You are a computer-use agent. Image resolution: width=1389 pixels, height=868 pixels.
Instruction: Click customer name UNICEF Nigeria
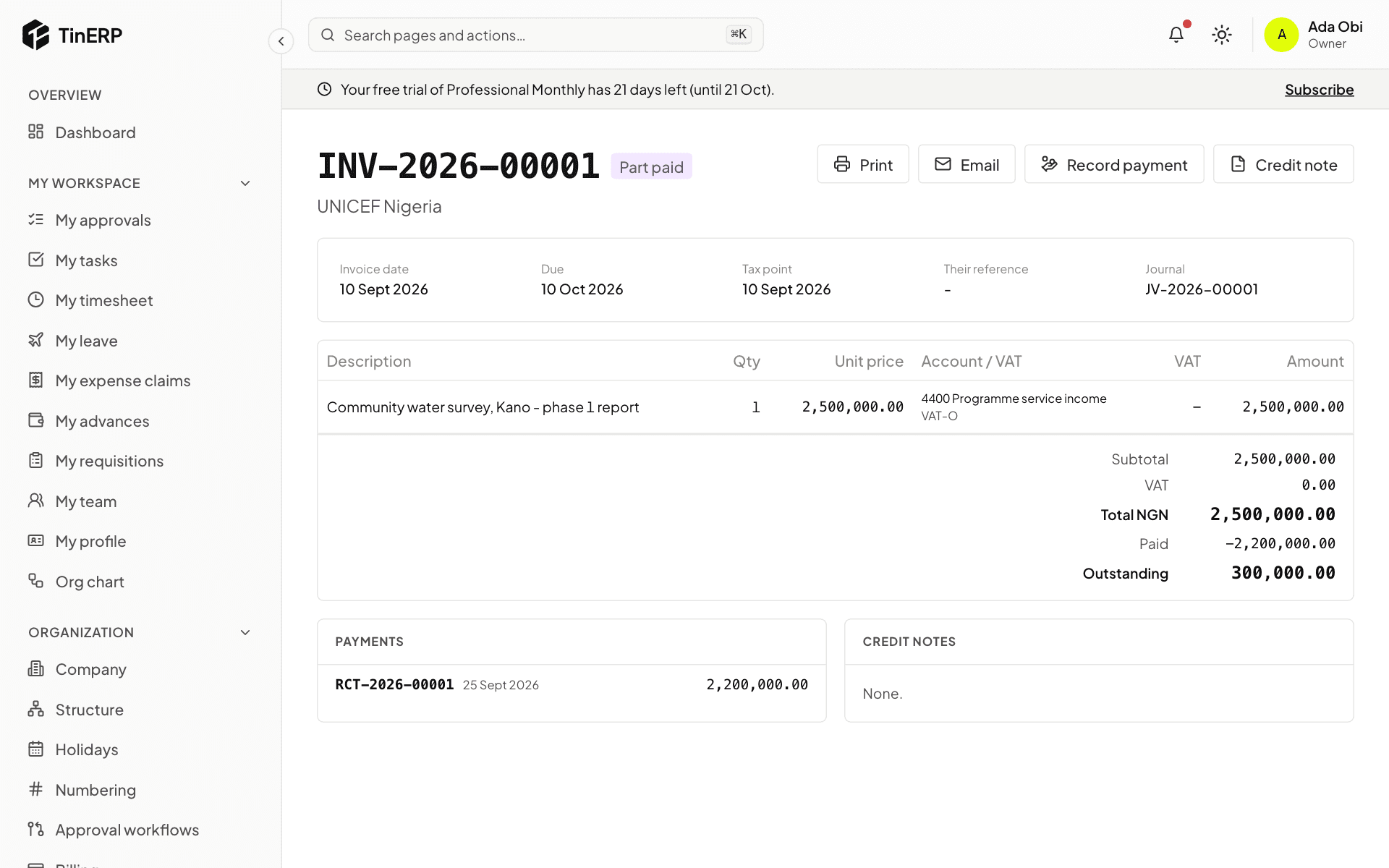click(379, 206)
